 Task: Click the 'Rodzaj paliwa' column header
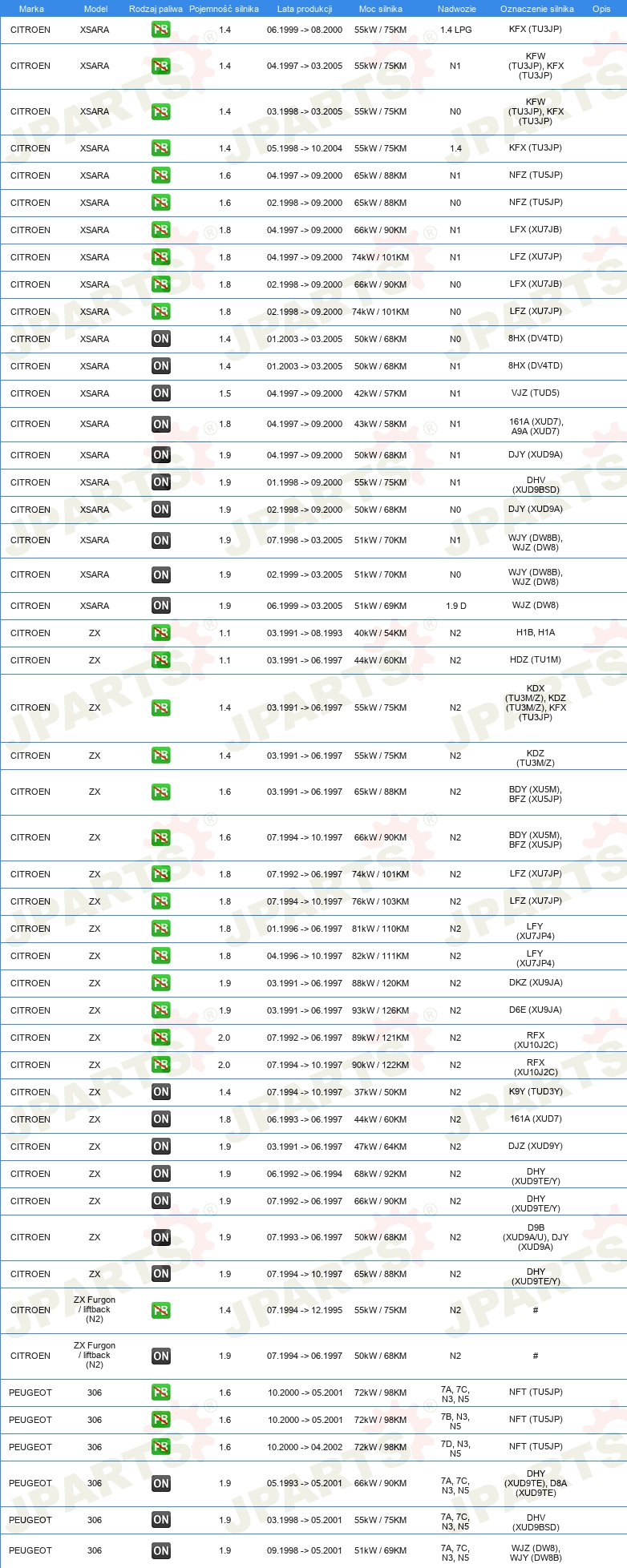pyautogui.click(x=156, y=9)
